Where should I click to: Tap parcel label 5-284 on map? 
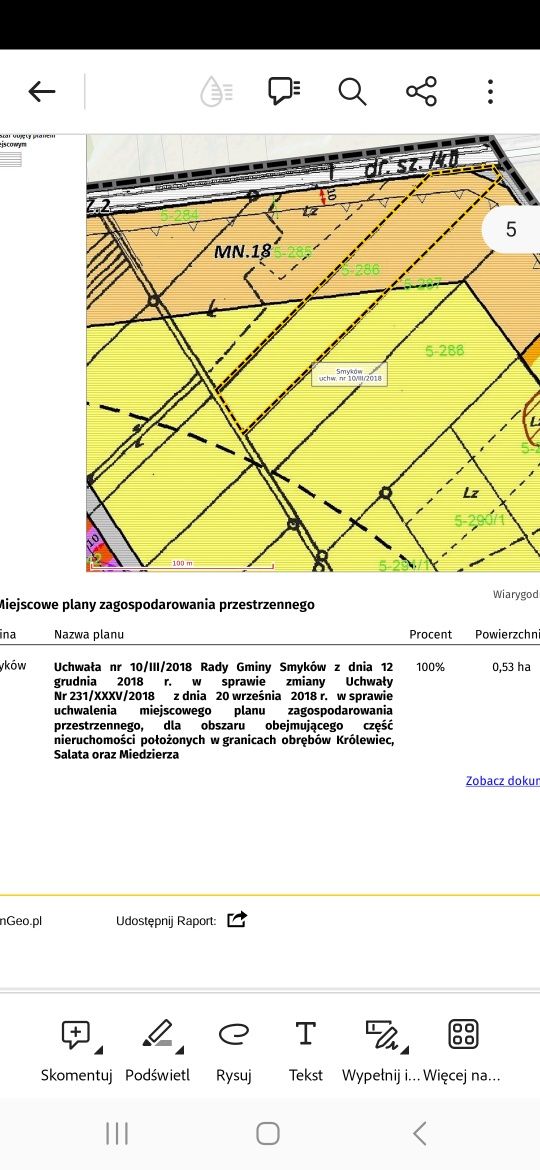click(180, 216)
